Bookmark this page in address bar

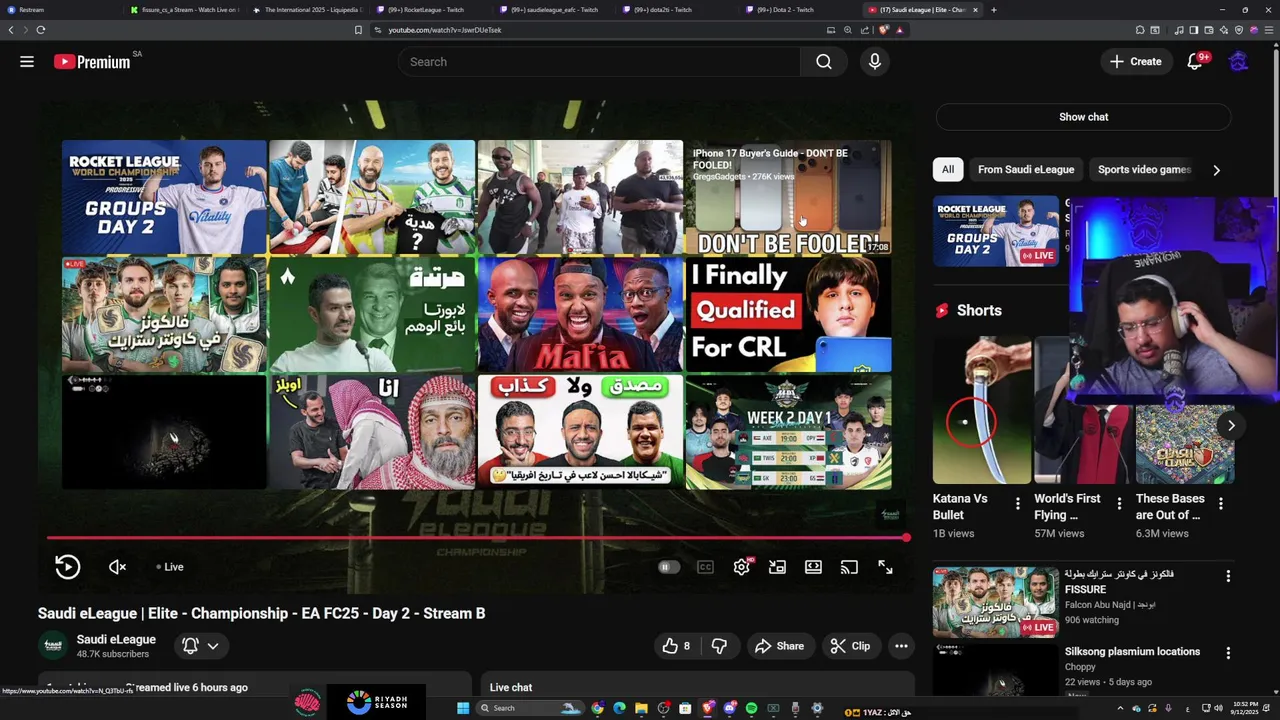358,30
